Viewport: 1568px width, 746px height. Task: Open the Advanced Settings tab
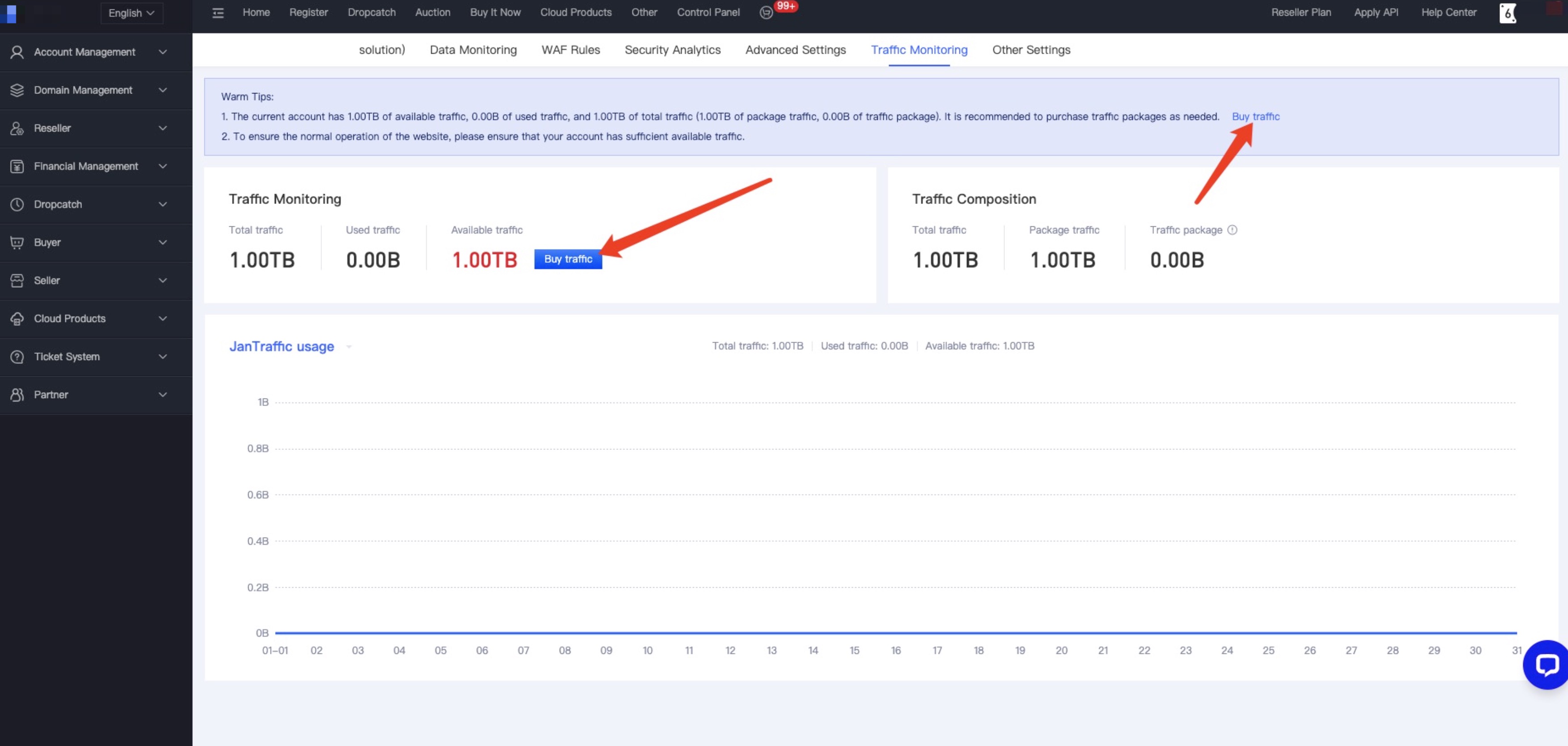click(796, 50)
